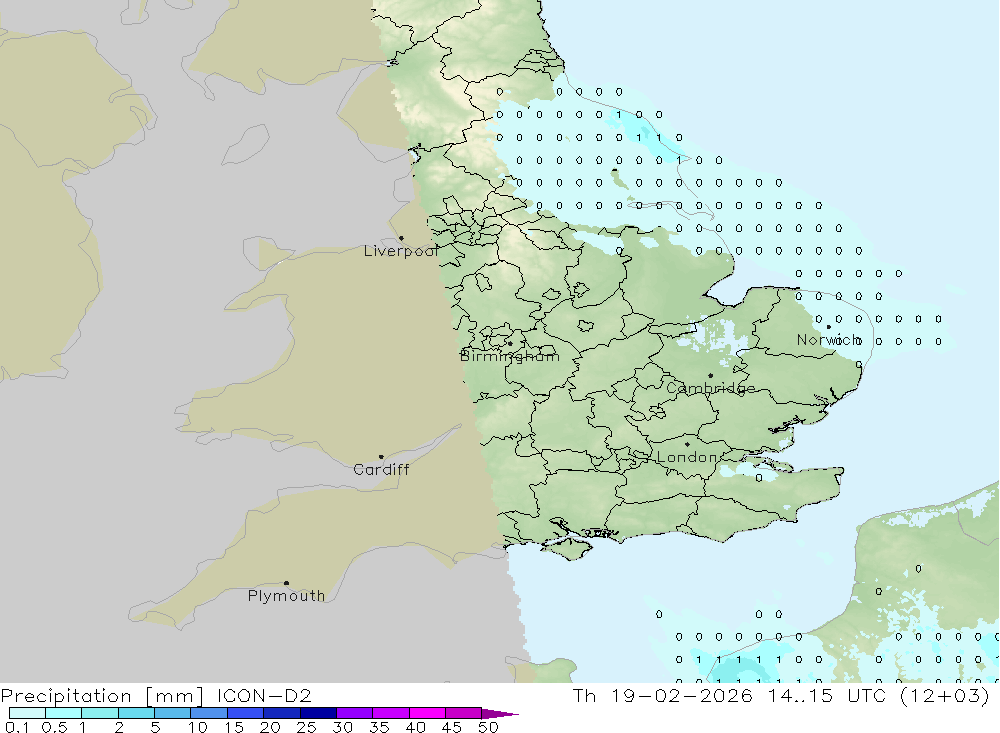Click the Birmingham city label
The width and height of the screenshot is (1000, 733).
pyautogui.click(x=510, y=356)
